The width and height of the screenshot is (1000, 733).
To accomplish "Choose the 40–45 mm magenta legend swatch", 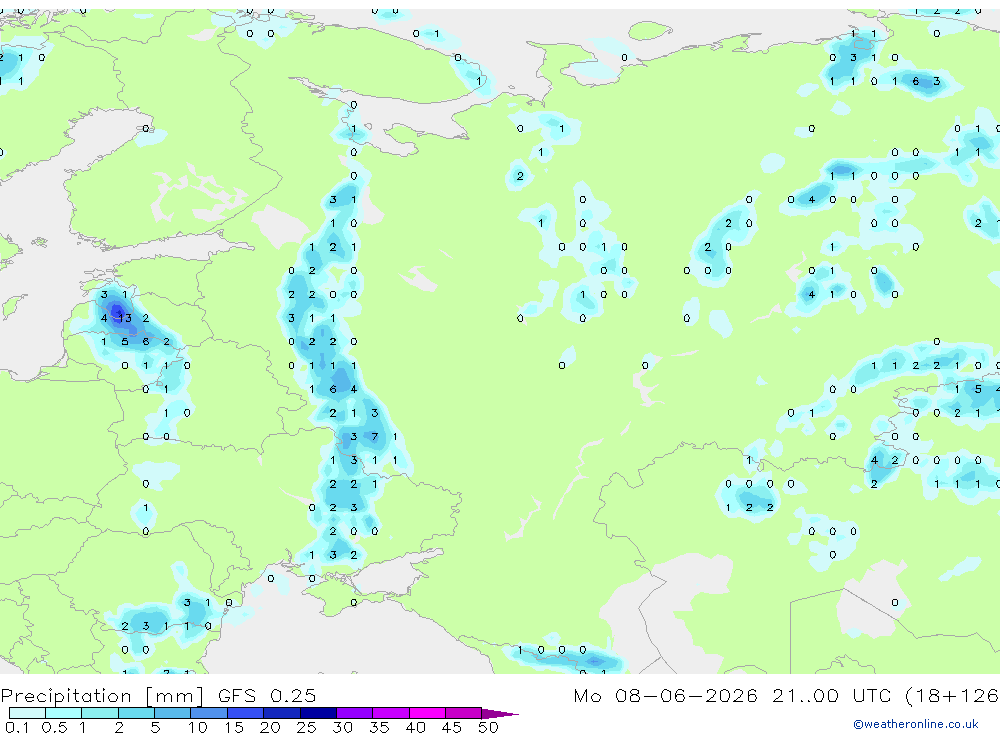I will (x=427, y=713).
